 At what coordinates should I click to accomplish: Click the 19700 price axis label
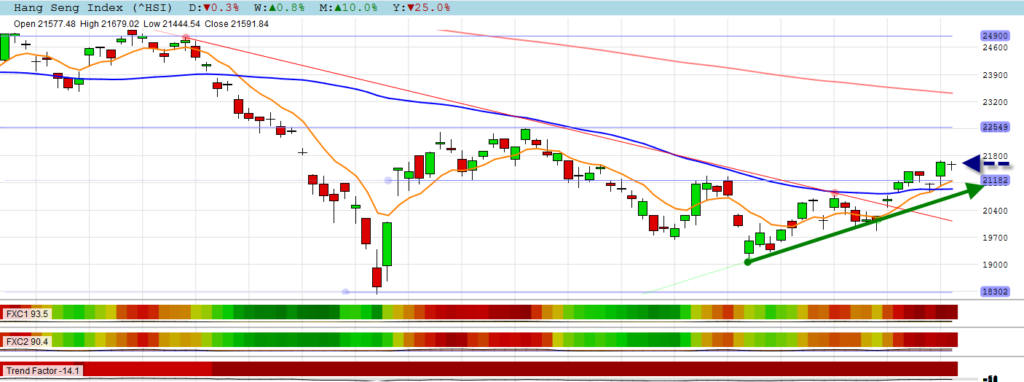(995, 238)
